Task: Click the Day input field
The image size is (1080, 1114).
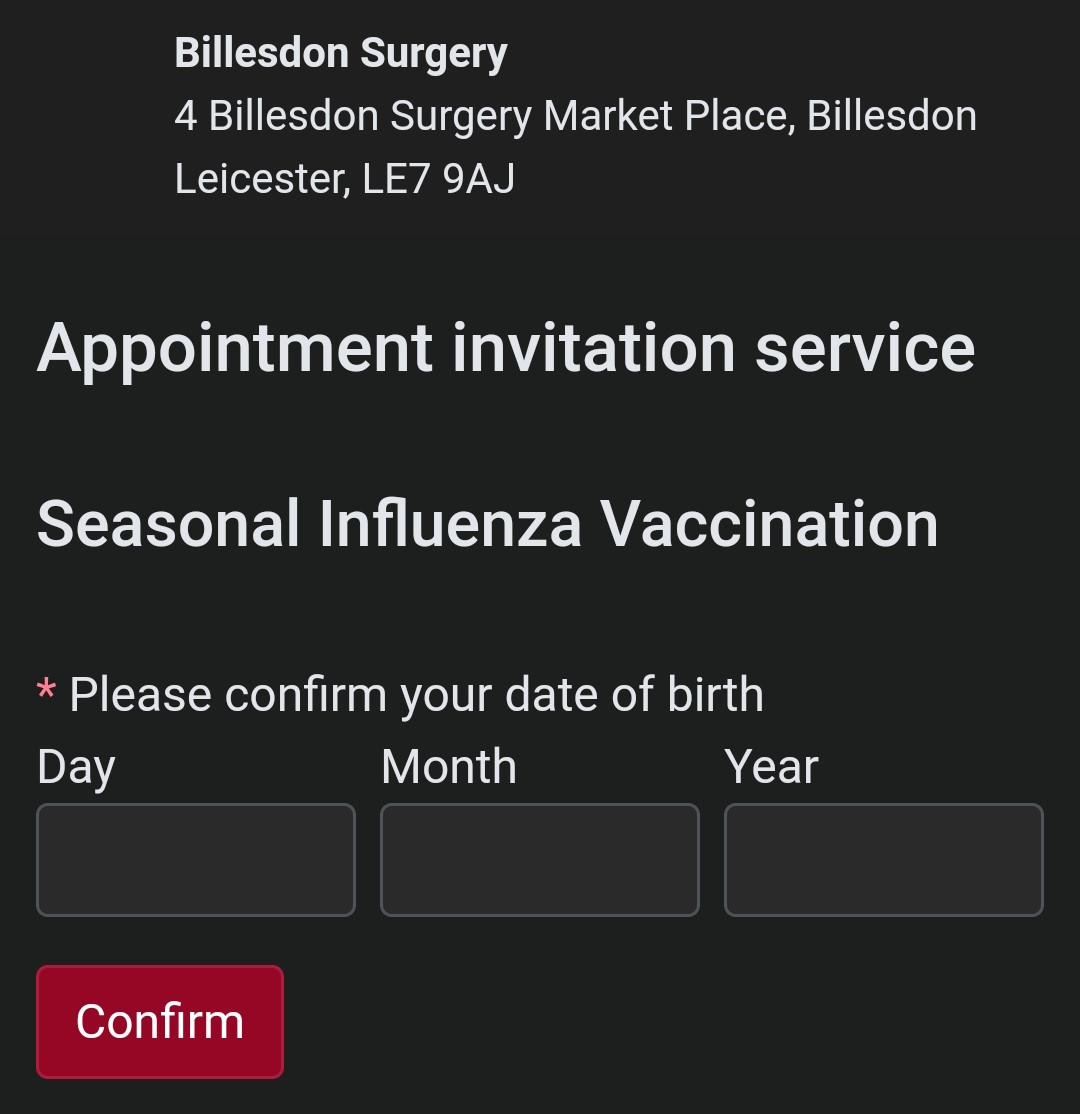Action: tap(196, 860)
